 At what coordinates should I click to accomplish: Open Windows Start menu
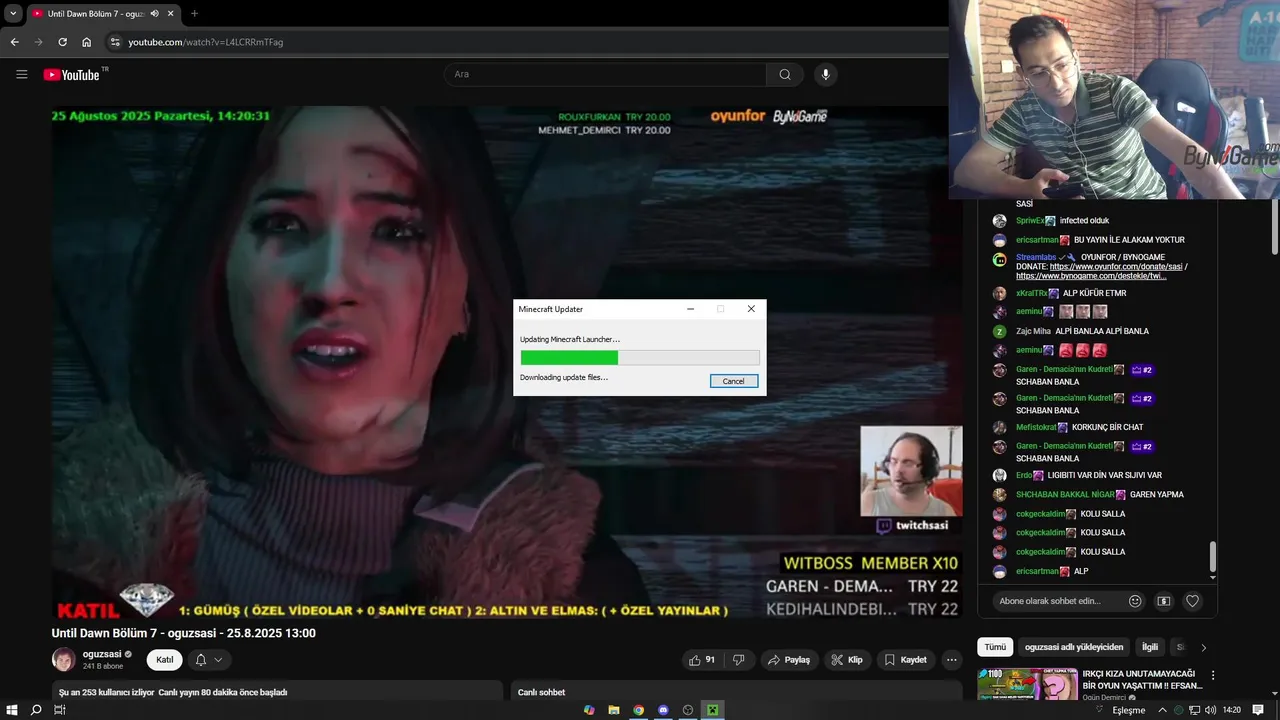(12, 710)
